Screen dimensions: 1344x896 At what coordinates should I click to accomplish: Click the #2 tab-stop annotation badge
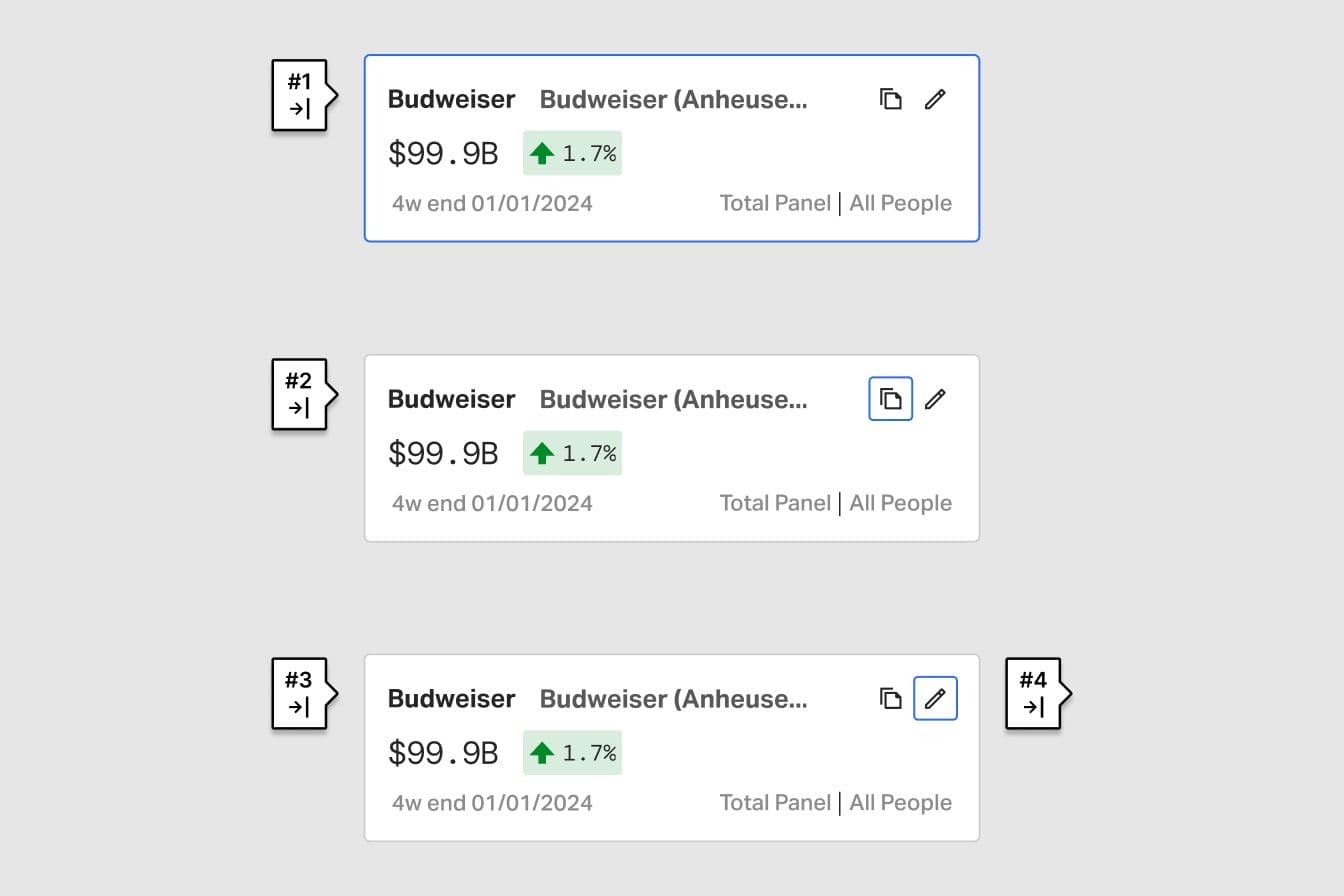click(300, 394)
